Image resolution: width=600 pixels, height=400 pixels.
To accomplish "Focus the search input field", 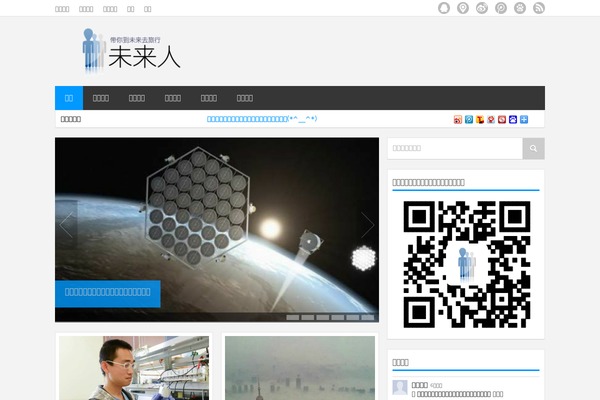I will click(x=455, y=149).
